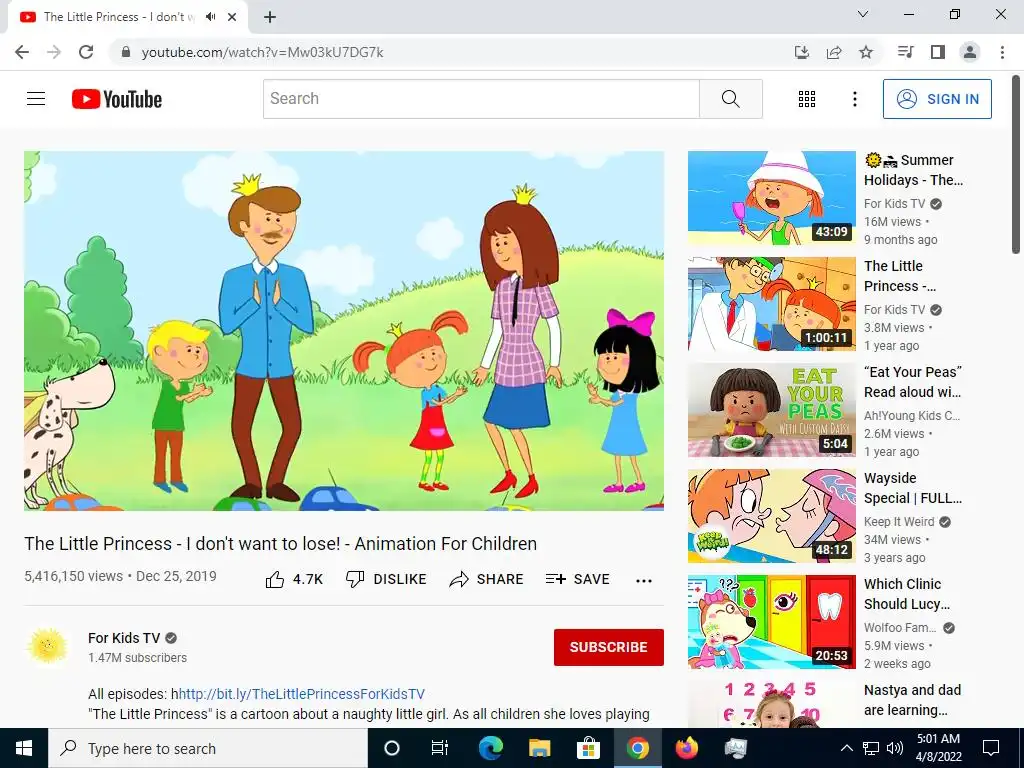The width and height of the screenshot is (1024, 768).
Task: Click the For Kids TV sun avatar
Action: pos(47,647)
